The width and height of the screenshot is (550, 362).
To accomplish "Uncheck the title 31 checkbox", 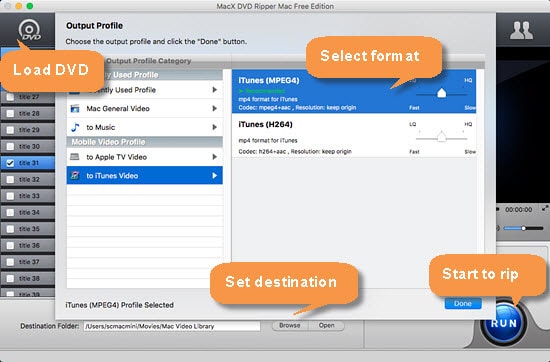I will point(10,163).
